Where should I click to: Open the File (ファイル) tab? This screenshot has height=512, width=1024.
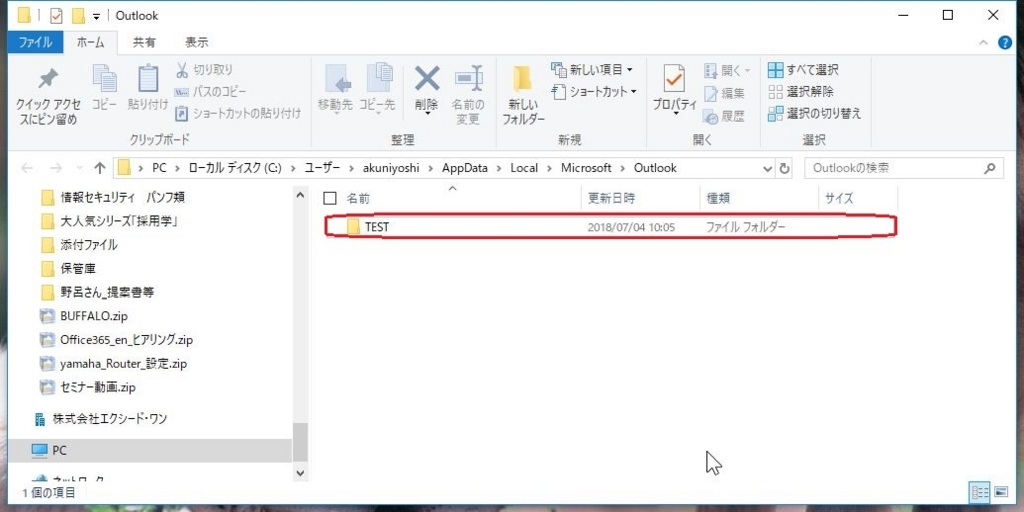[35, 42]
